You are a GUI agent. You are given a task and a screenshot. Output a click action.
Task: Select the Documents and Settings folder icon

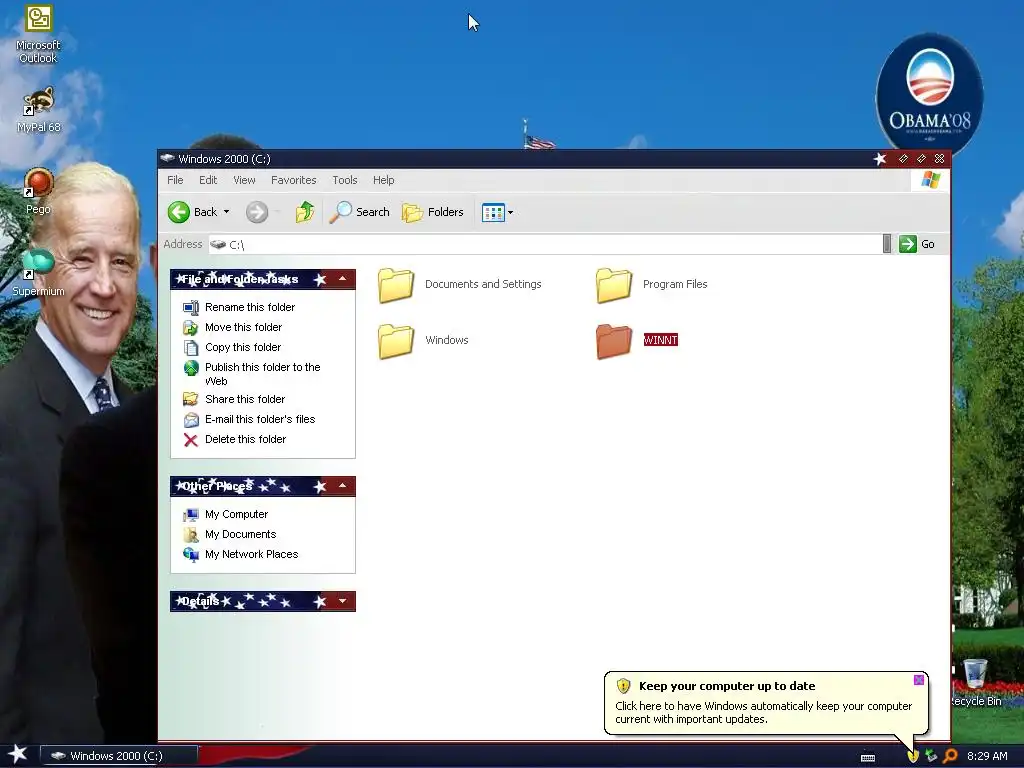[396, 285]
